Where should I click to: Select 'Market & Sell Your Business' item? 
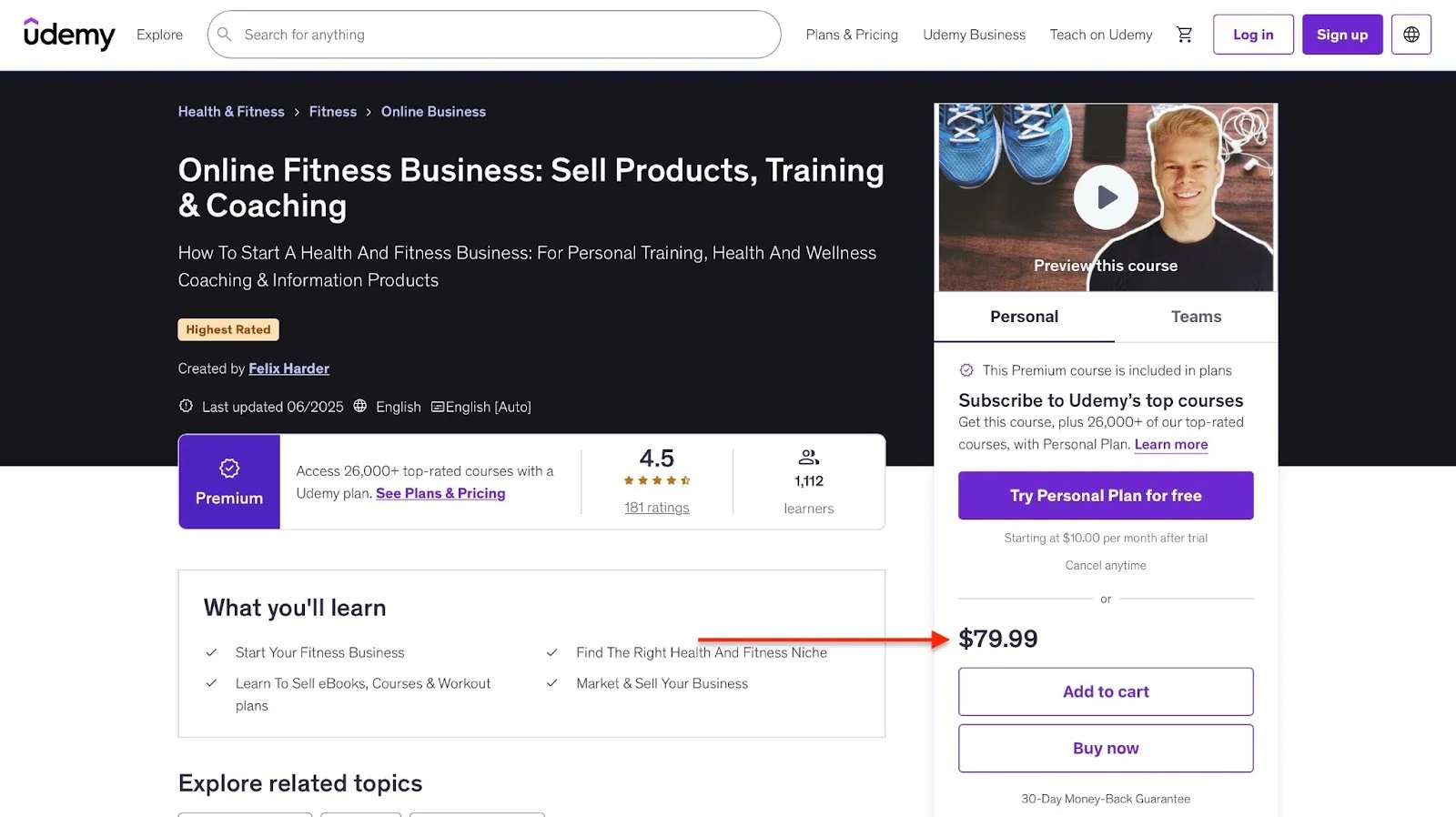[x=662, y=683]
